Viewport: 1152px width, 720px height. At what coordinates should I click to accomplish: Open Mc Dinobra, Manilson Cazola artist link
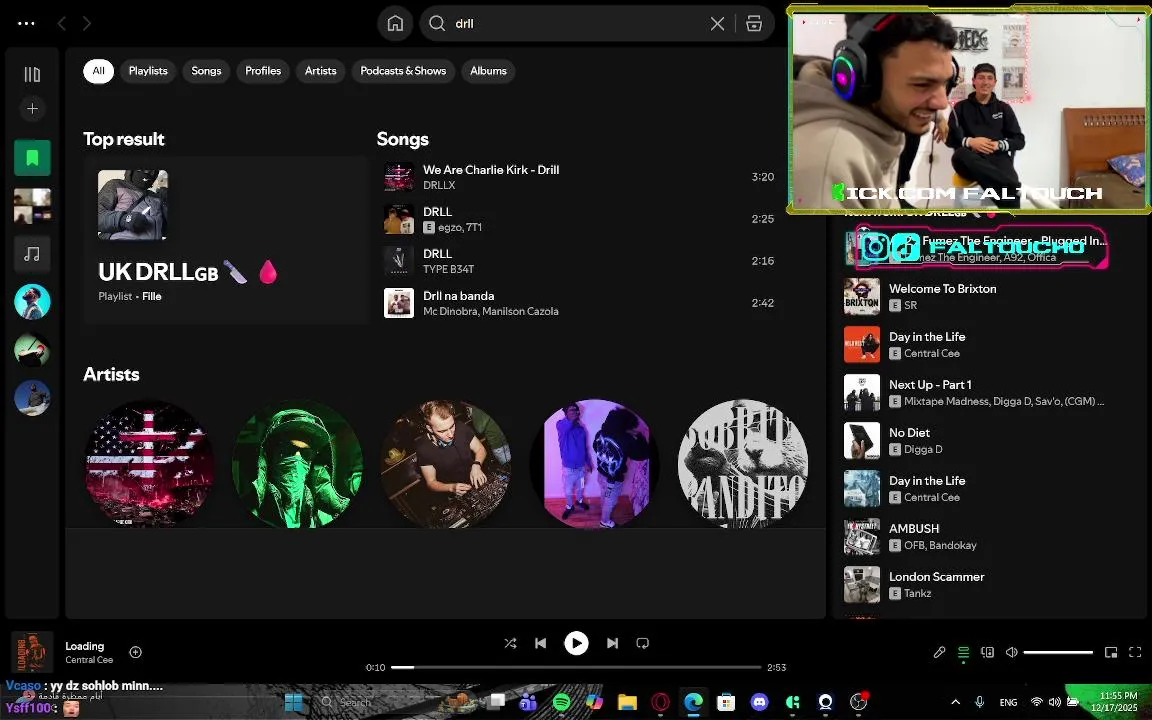coord(491,312)
